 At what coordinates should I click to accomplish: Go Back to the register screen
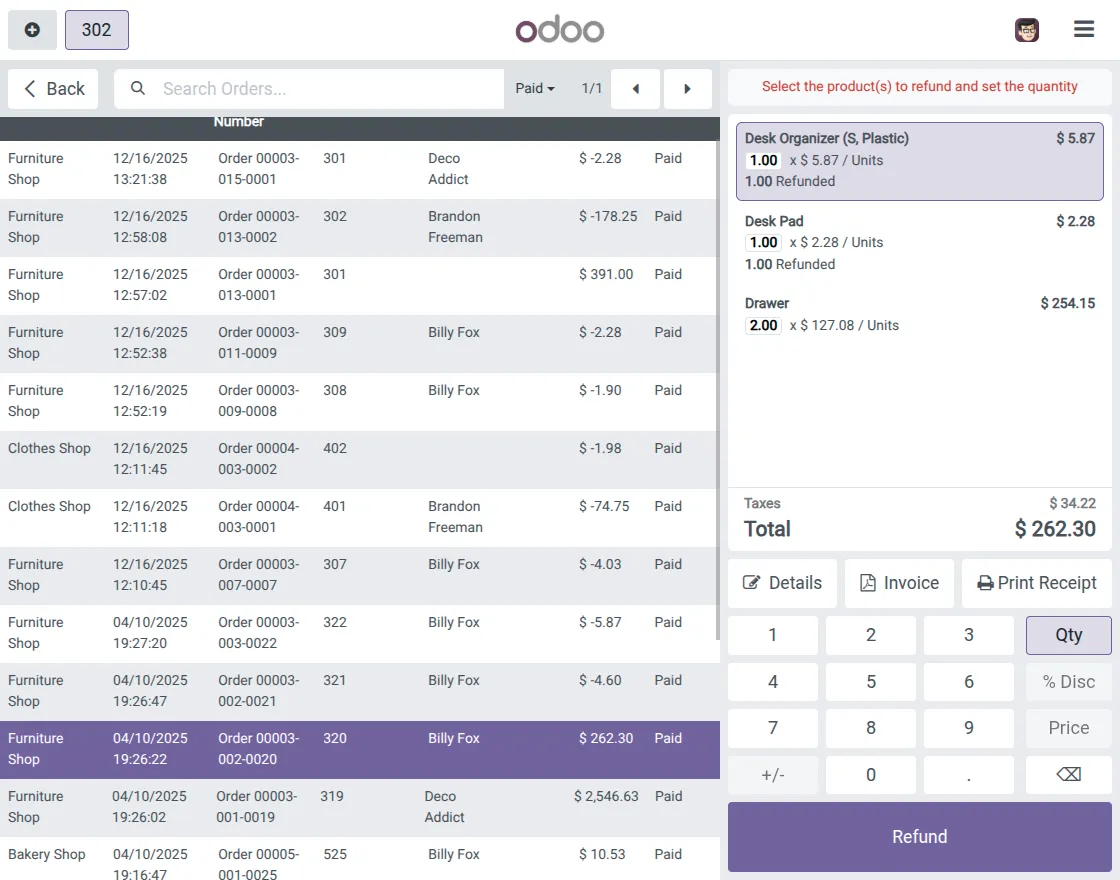(52, 88)
